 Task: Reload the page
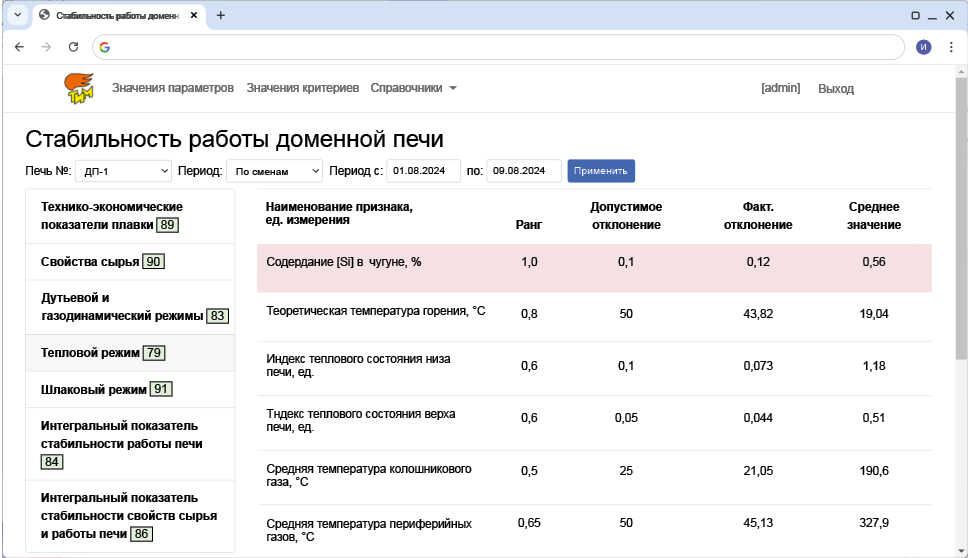click(73, 47)
